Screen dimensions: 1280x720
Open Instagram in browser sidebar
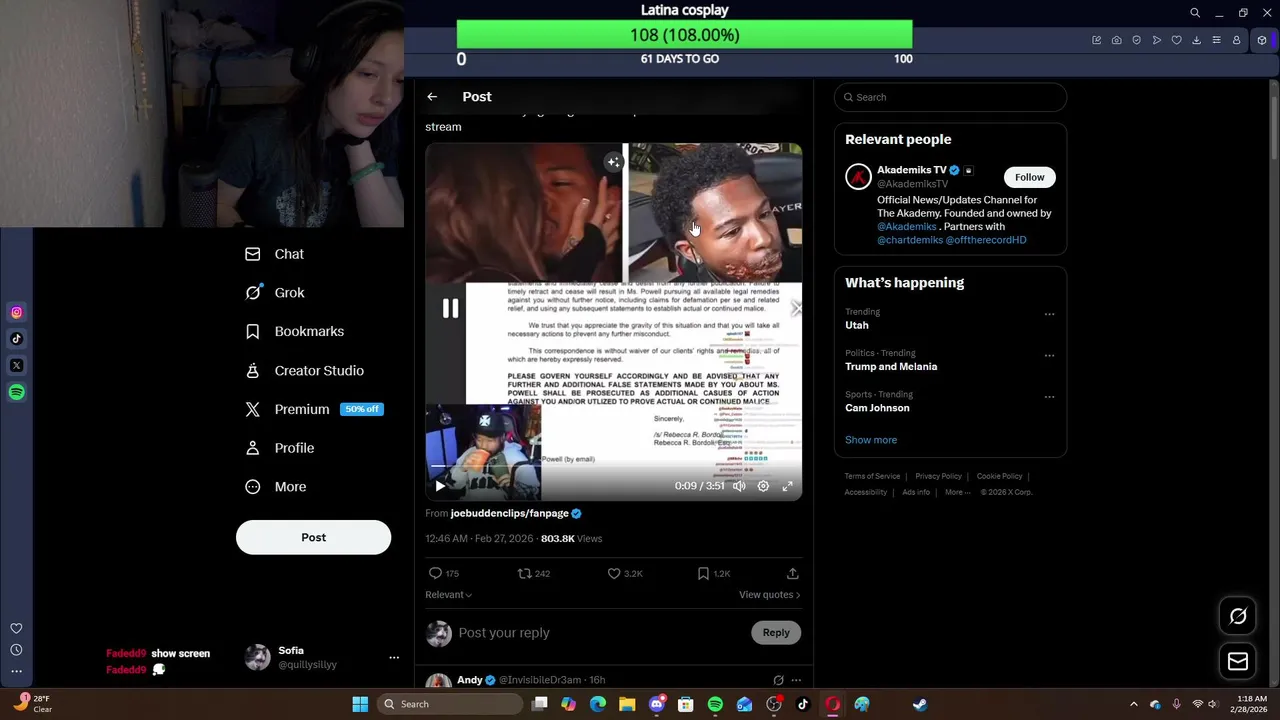pyautogui.click(x=16, y=313)
